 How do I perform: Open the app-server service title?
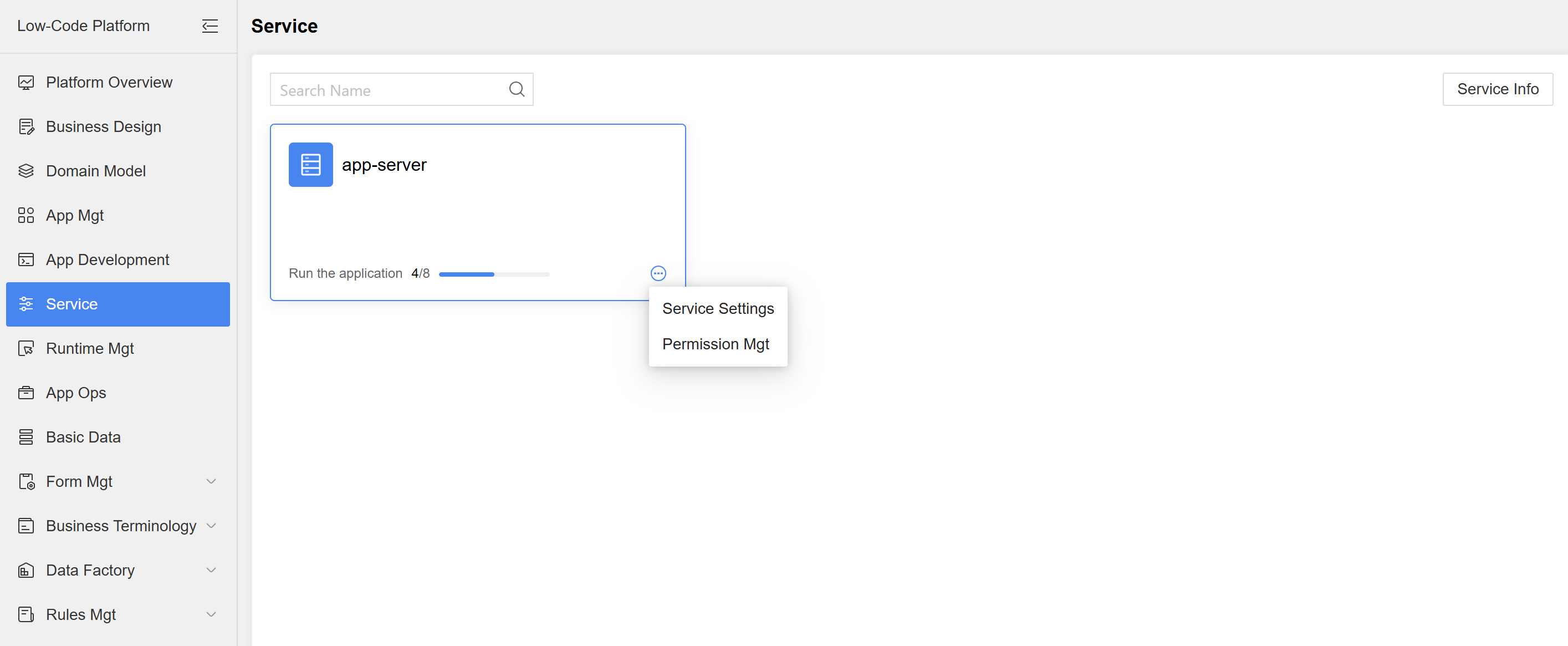coord(384,165)
